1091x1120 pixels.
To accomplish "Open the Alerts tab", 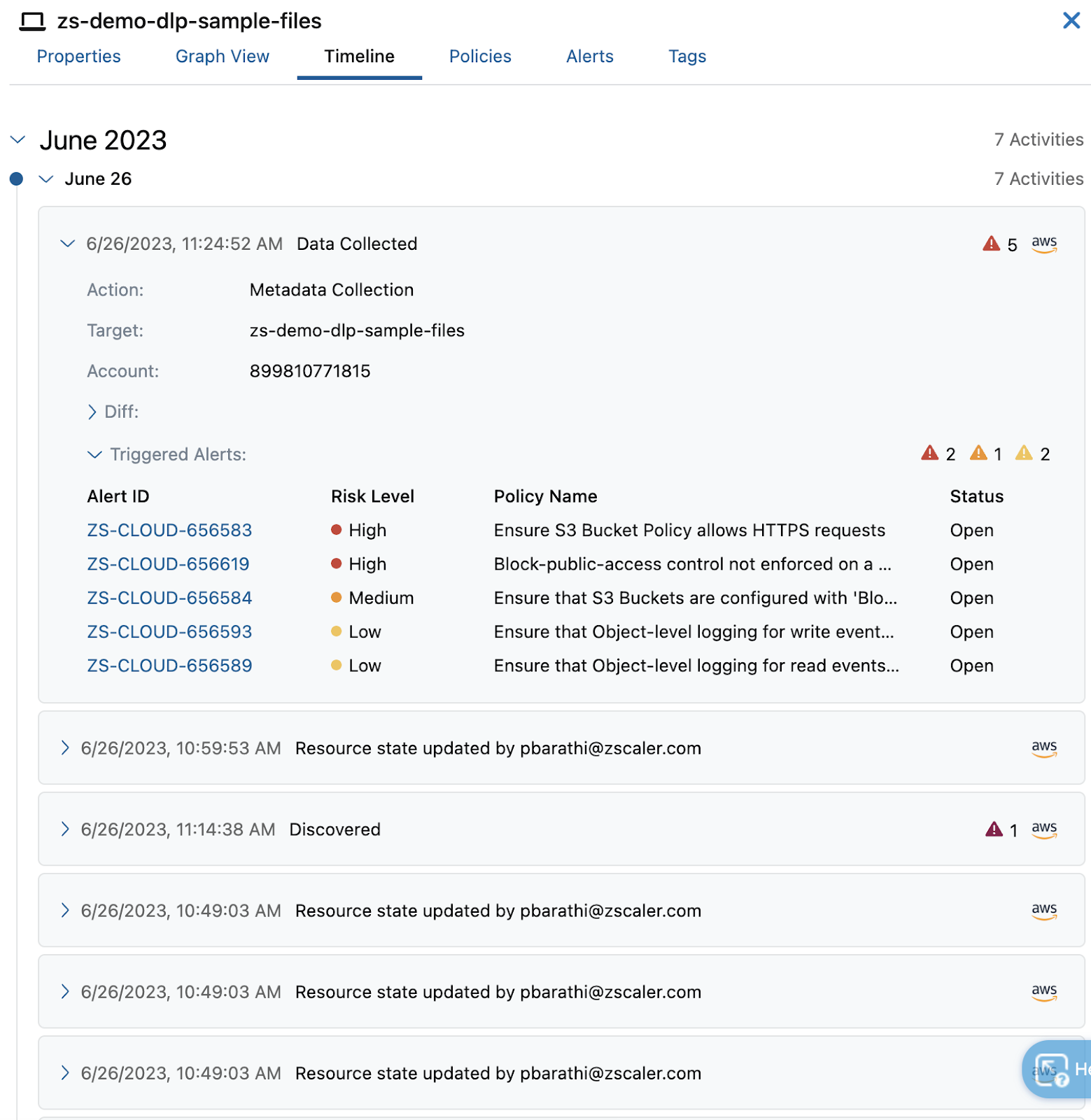I will click(x=590, y=56).
